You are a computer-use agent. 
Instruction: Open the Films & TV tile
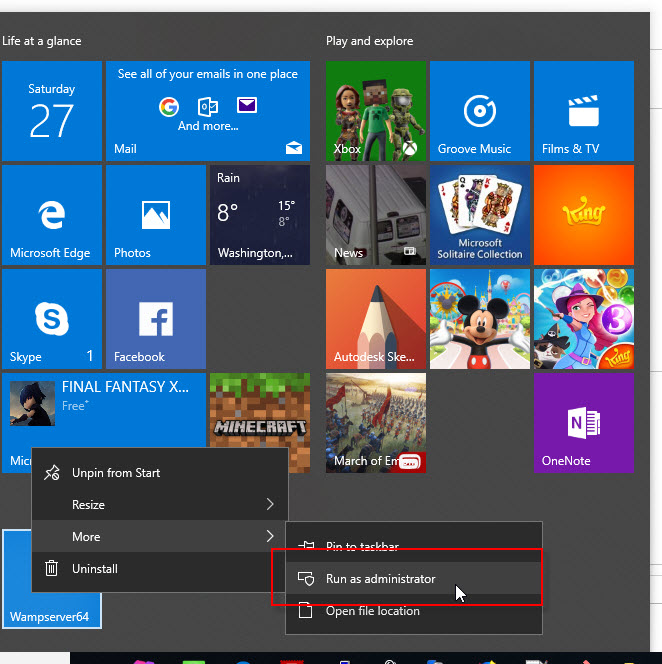583,111
